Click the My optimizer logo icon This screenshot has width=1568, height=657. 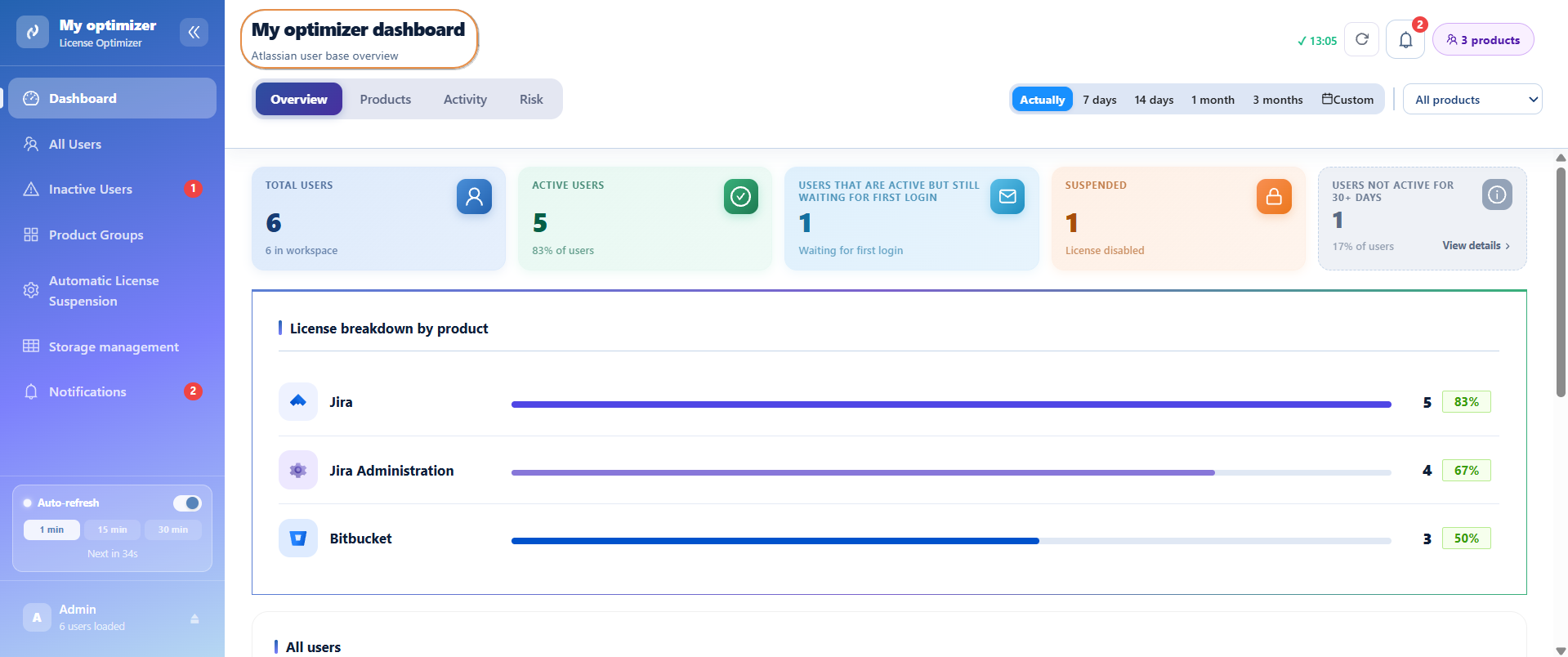(33, 33)
